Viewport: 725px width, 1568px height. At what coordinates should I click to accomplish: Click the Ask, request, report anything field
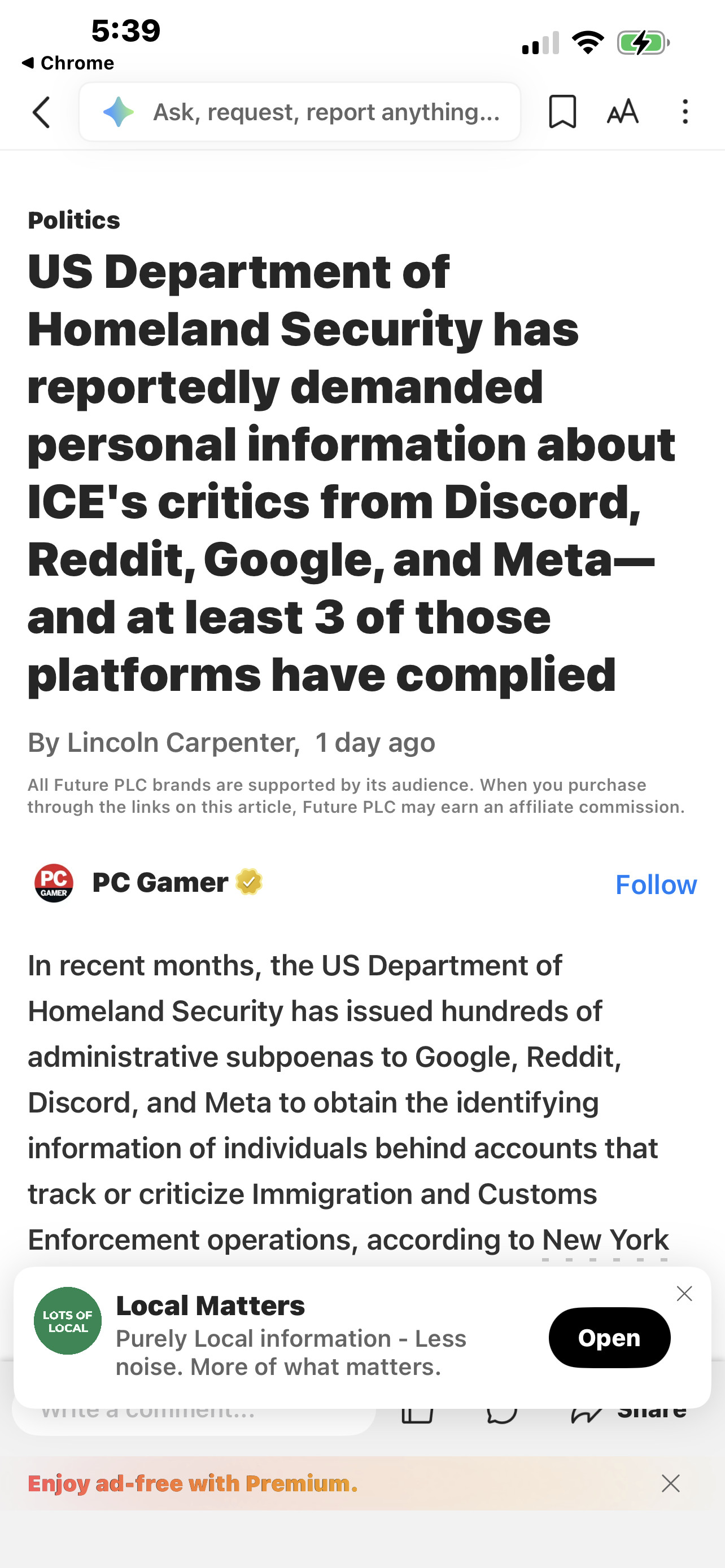[x=326, y=112]
